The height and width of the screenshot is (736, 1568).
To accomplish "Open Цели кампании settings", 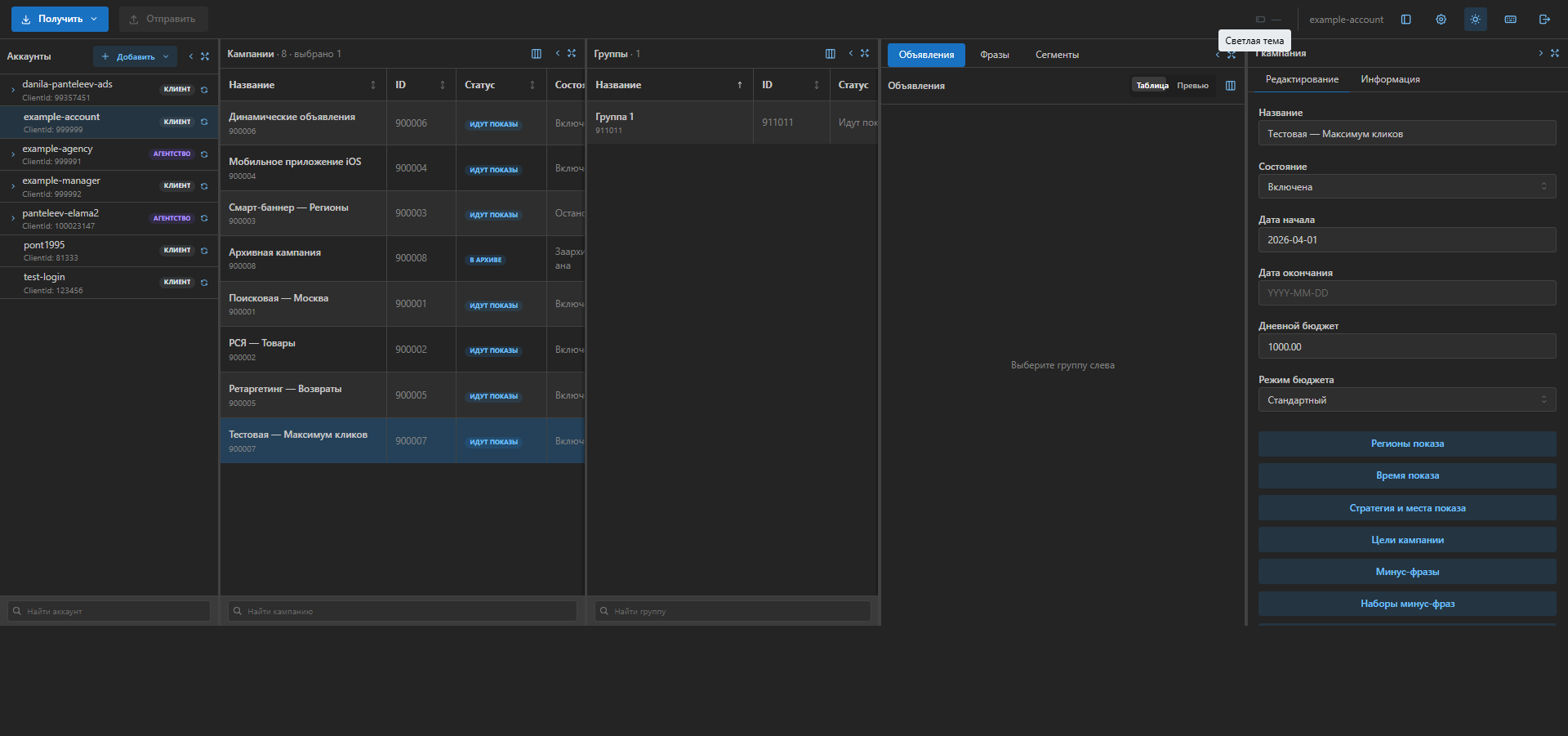I will point(1407,540).
